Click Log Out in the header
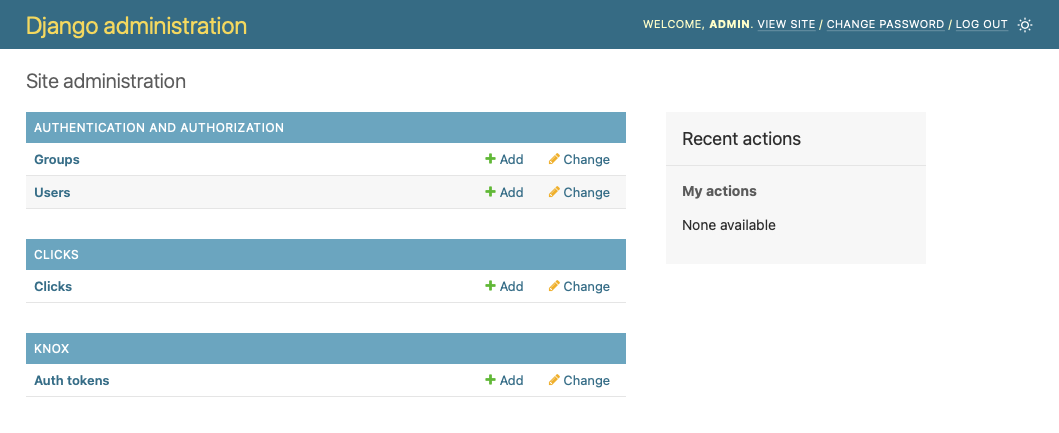Viewport: 1059px width, 433px height. 981,24
